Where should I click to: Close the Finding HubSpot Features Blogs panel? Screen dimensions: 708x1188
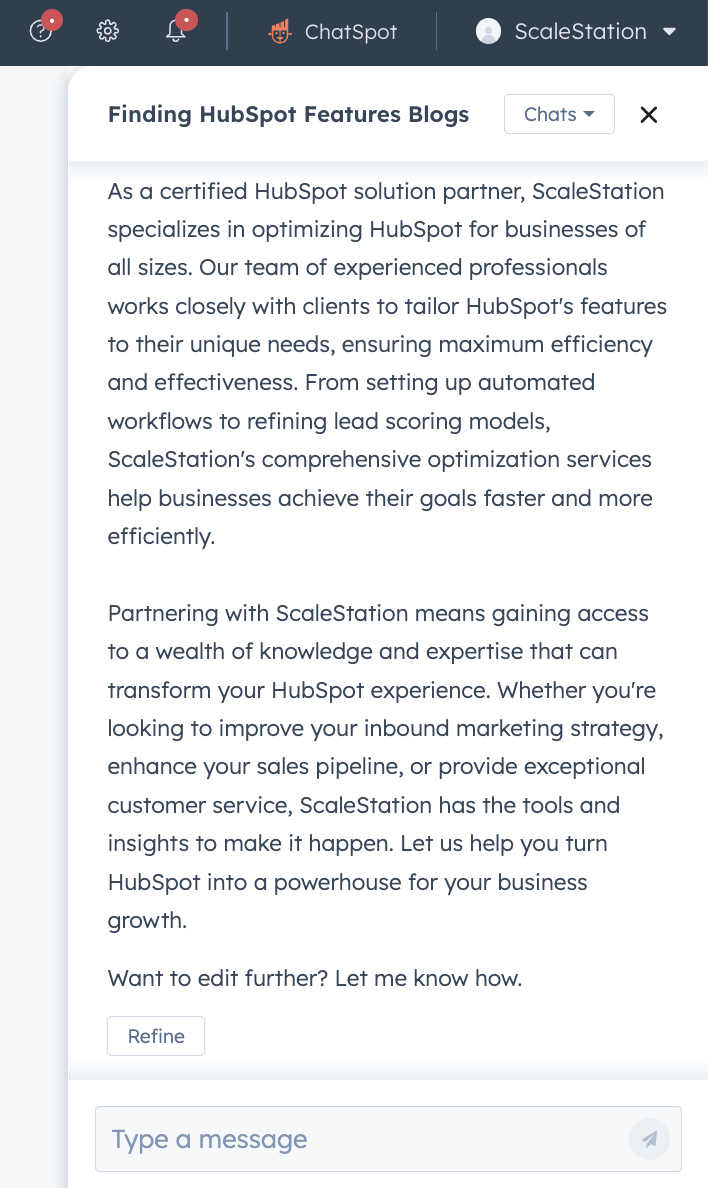pos(648,114)
